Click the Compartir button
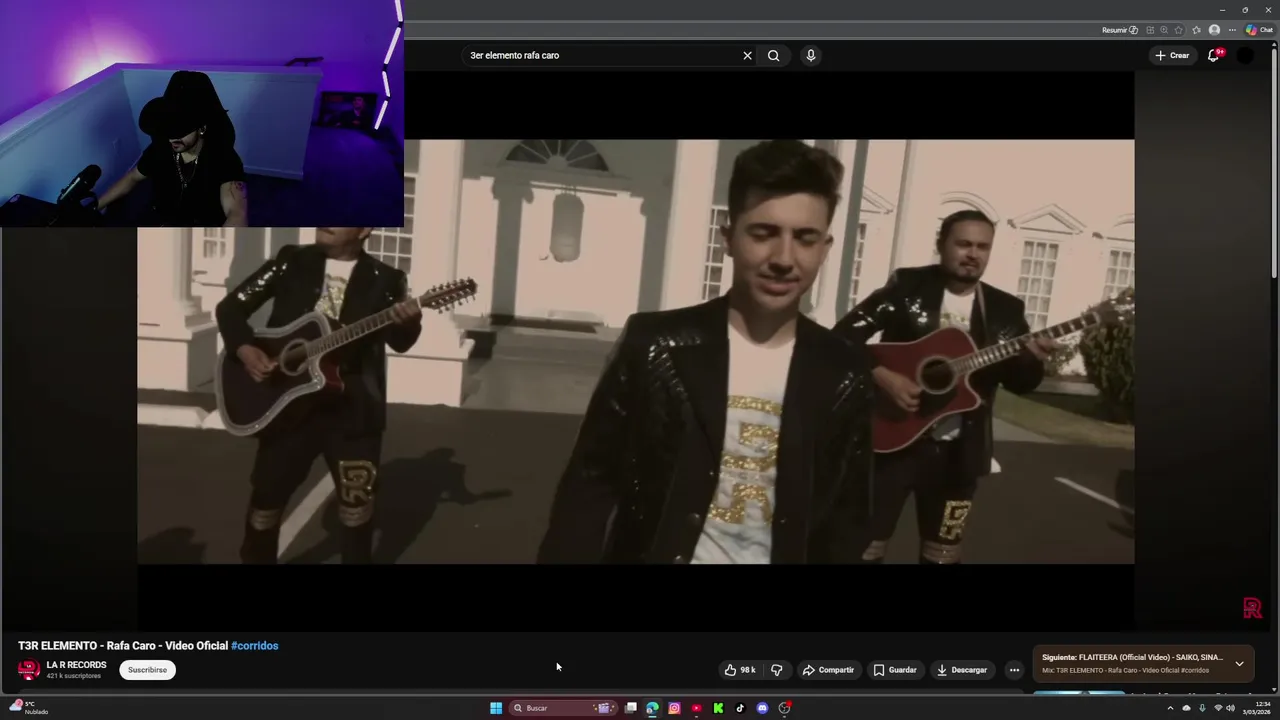The height and width of the screenshot is (720, 1280). [x=828, y=670]
